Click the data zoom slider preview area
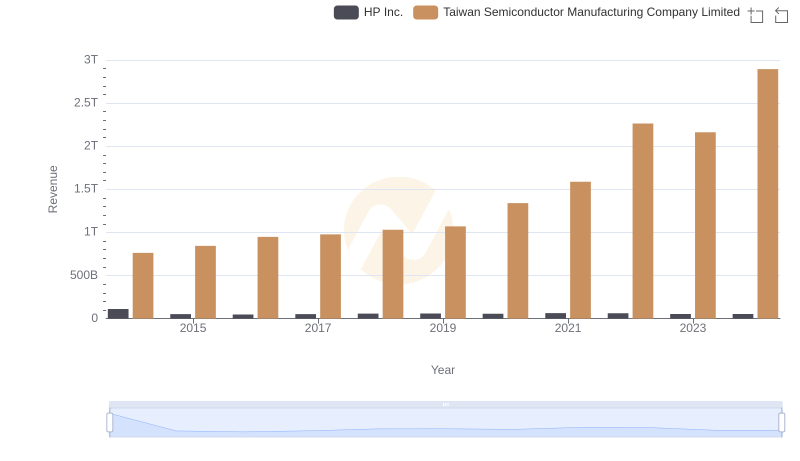The height and width of the screenshot is (461, 800). [445, 423]
